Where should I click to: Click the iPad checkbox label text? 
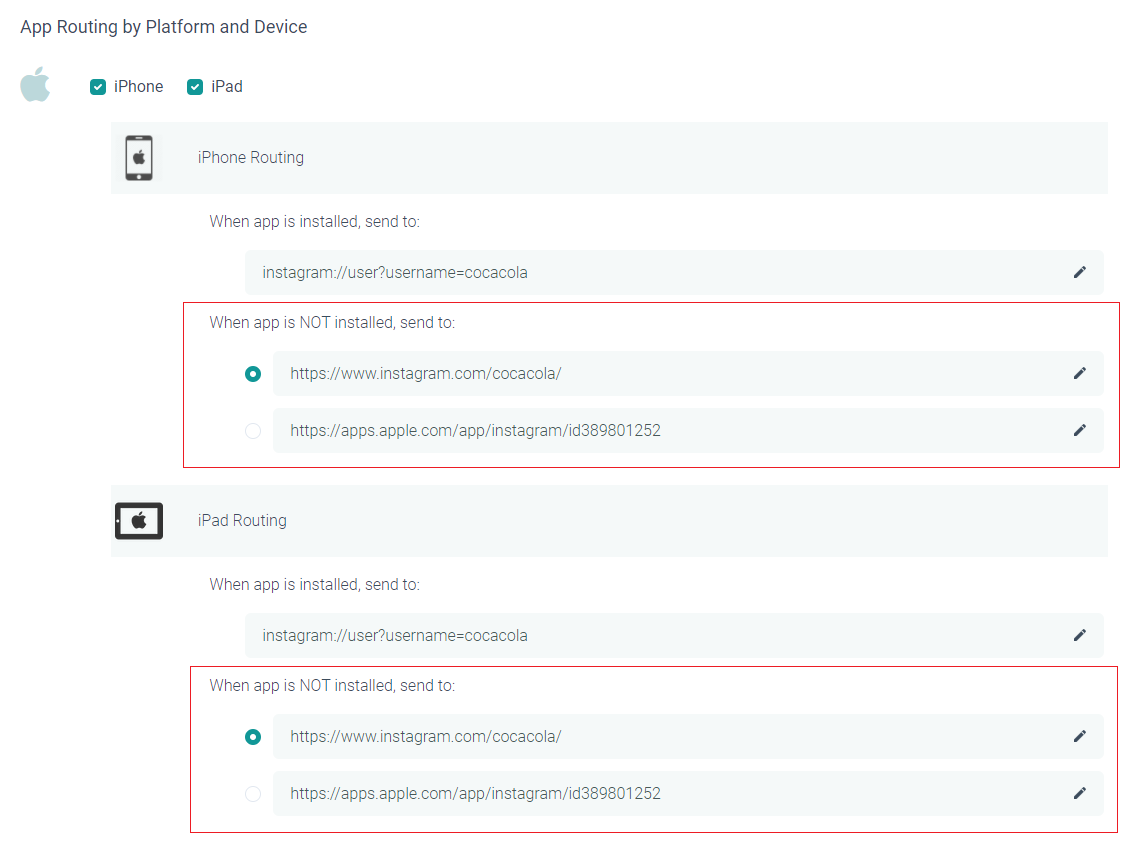[226, 87]
